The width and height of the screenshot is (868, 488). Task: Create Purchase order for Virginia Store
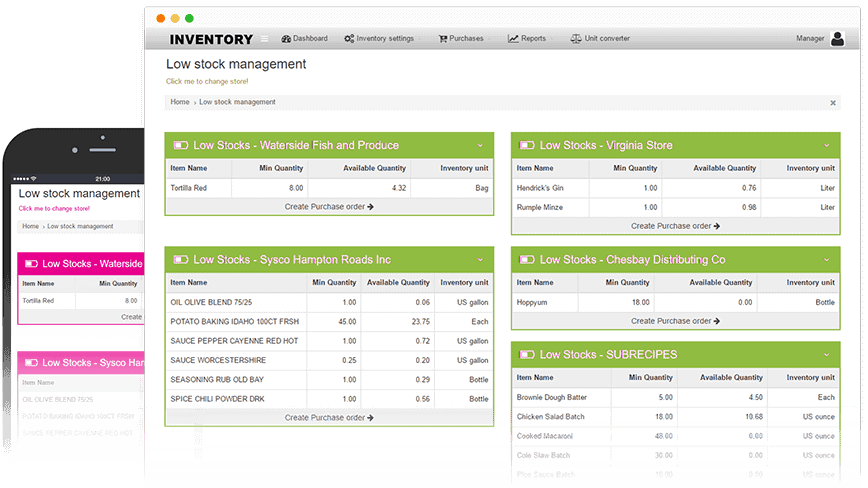[x=675, y=226]
